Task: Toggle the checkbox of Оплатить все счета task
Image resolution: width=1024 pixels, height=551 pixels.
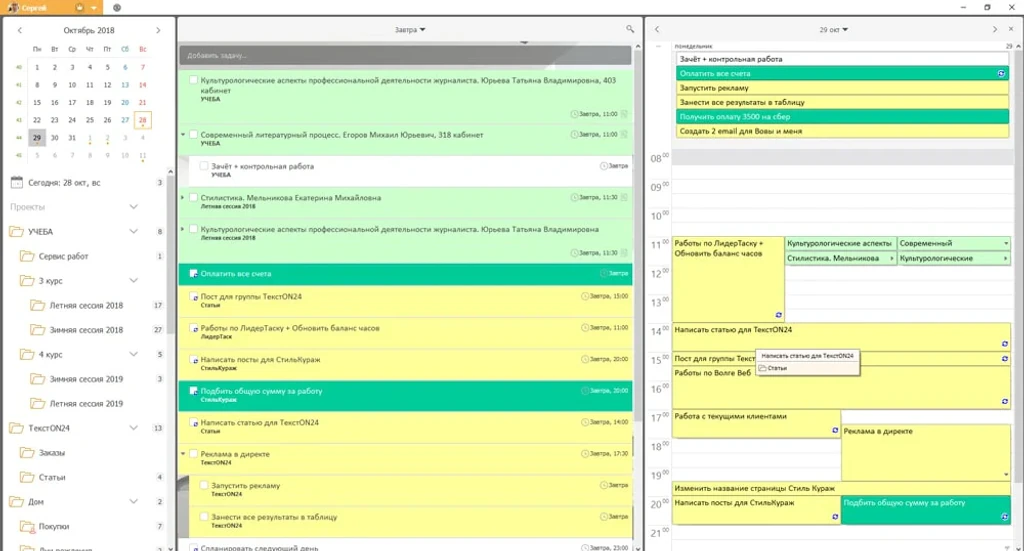Action: (193, 274)
